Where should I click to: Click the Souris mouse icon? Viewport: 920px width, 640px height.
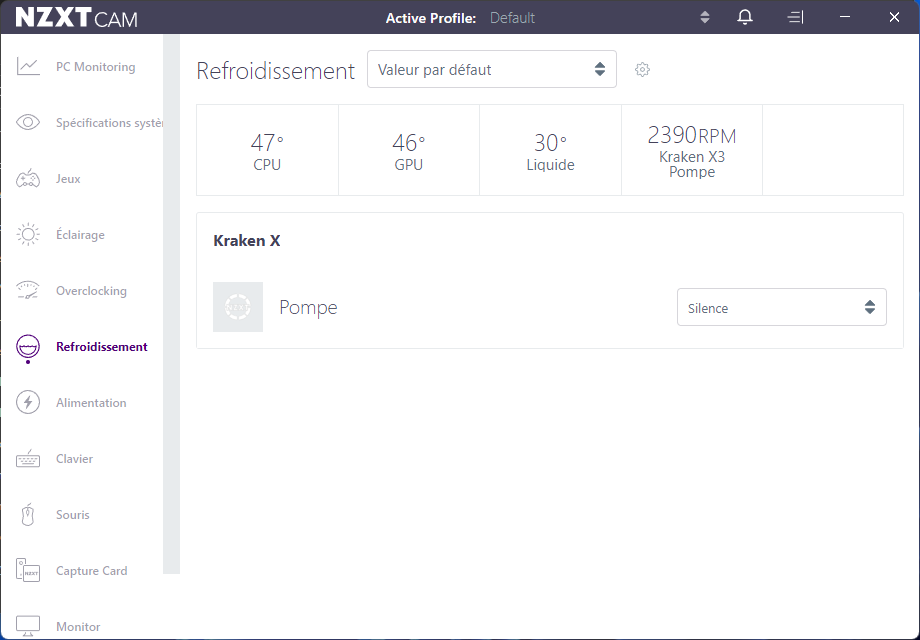click(x=28, y=515)
